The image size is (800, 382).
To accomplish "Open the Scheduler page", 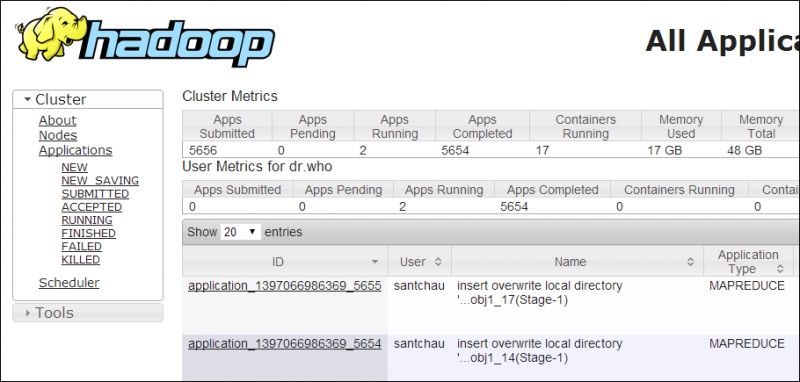I will (x=69, y=283).
